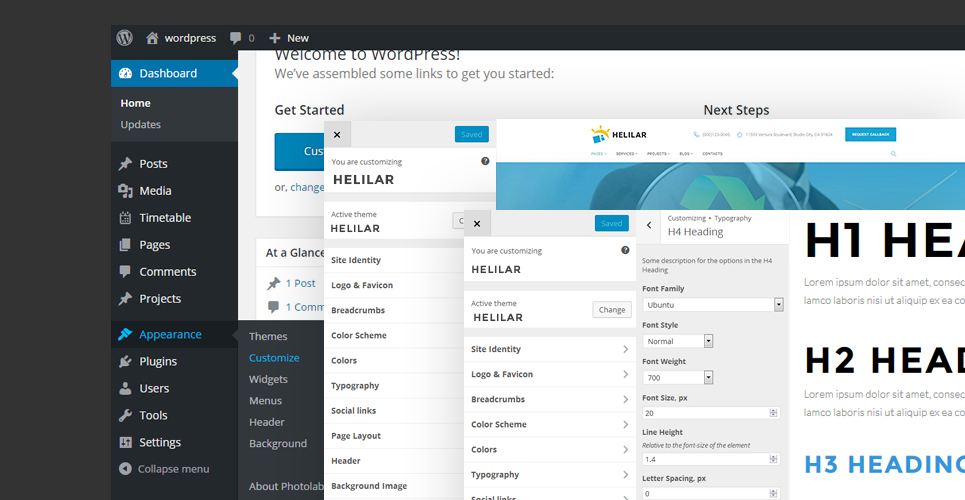This screenshot has height=500, width=965.
Task: Open the Font Family Ubuntu dropdown
Action: (713, 304)
